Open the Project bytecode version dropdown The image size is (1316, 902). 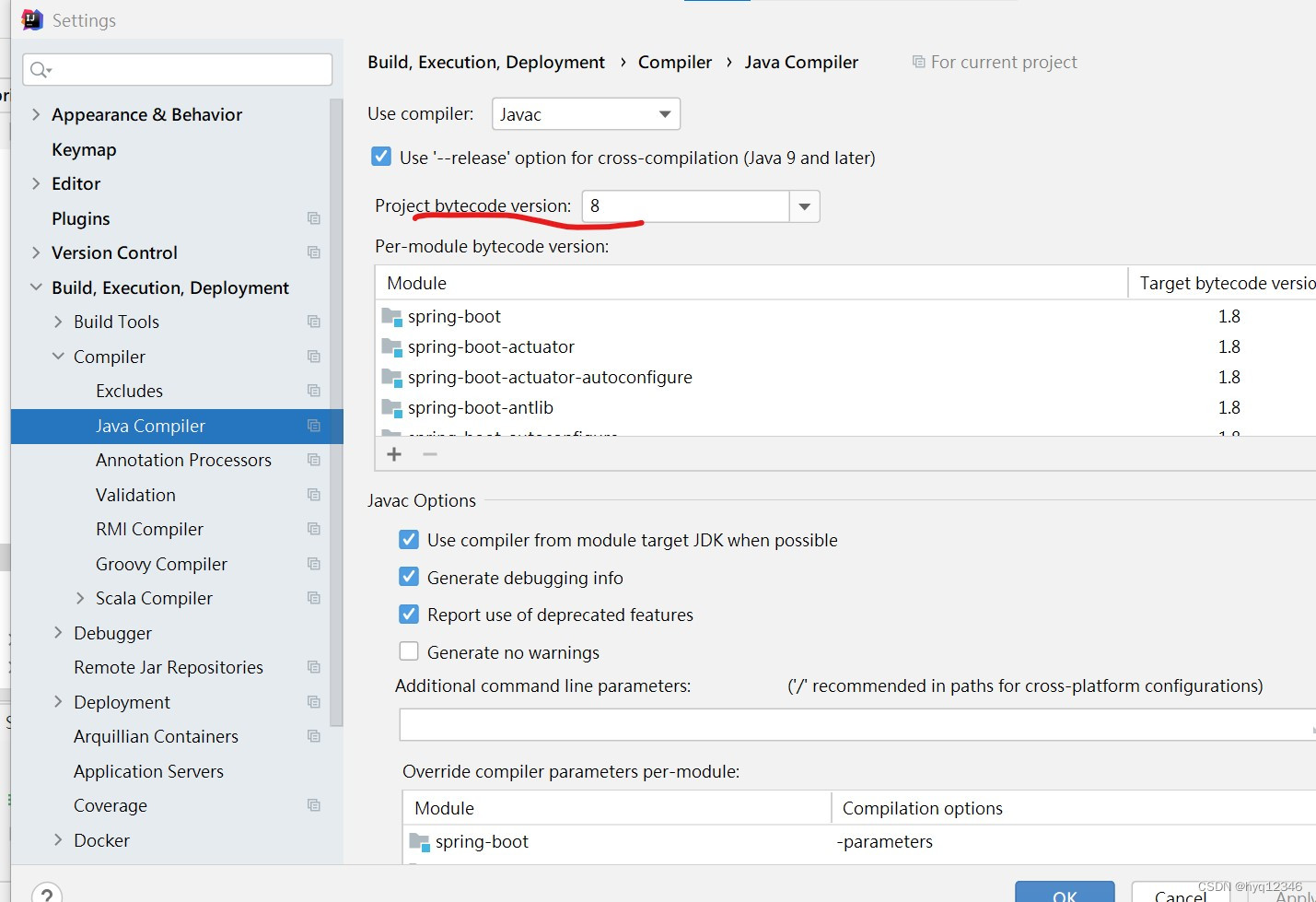[803, 205]
